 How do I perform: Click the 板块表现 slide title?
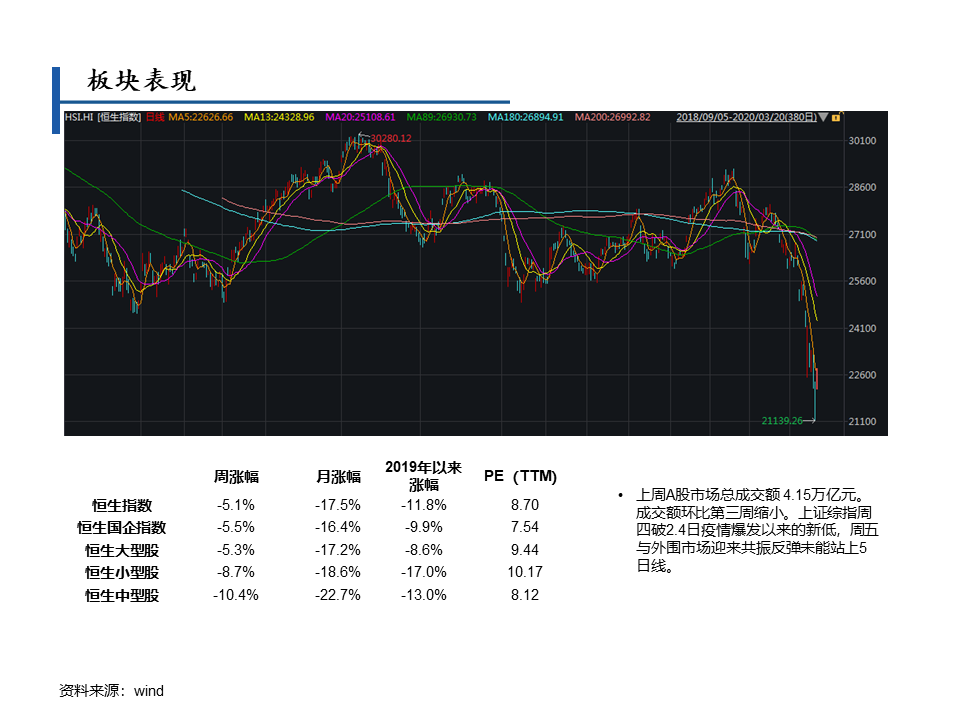click(141, 81)
